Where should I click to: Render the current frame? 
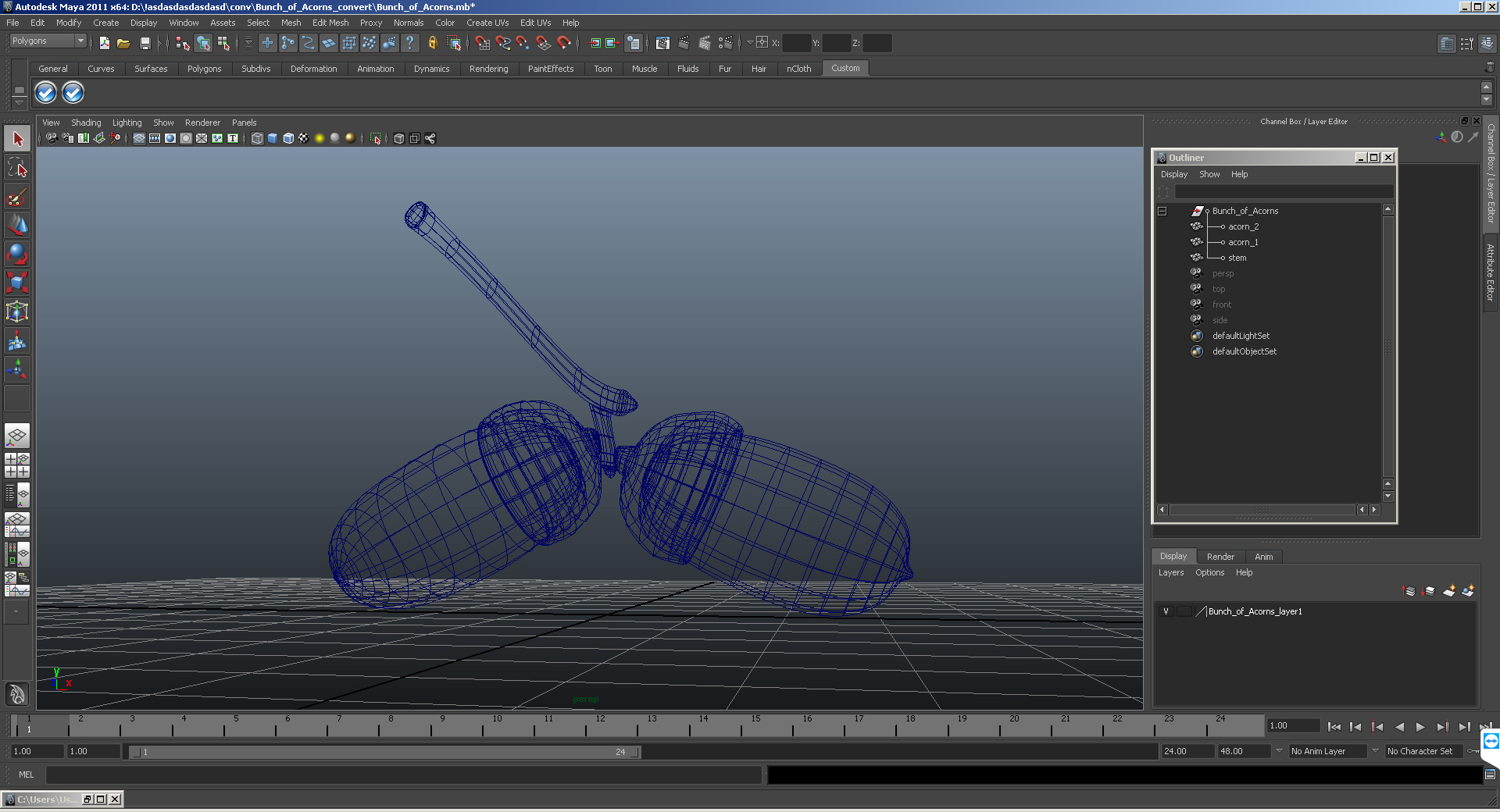(684, 43)
